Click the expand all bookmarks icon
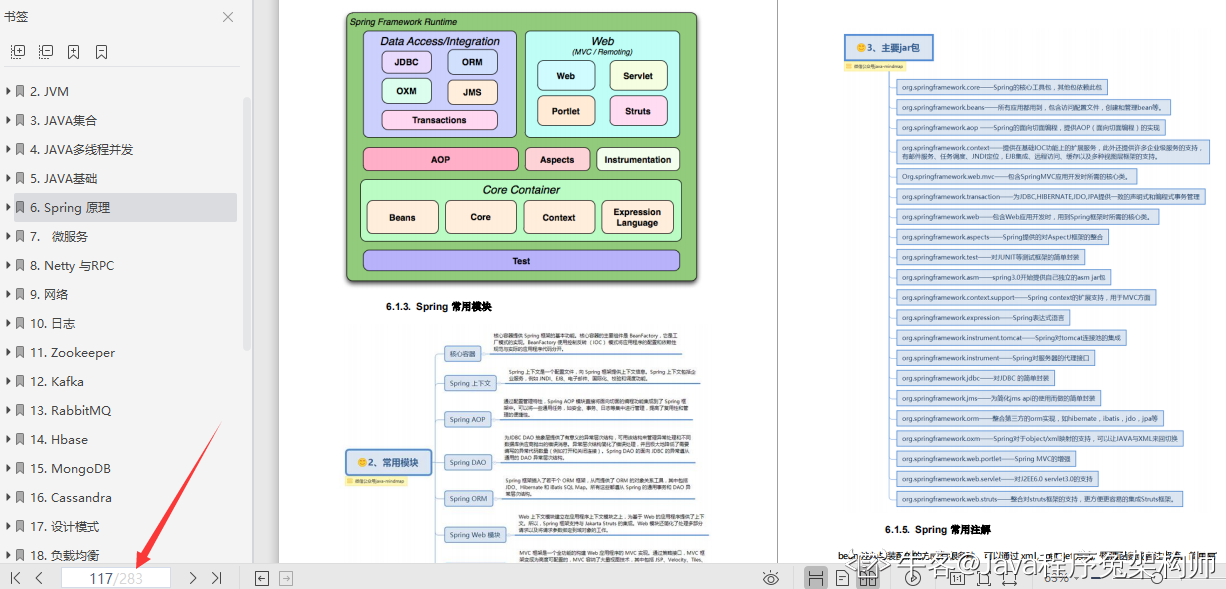This screenshot has width=1226, height=589. pos(17,51)
